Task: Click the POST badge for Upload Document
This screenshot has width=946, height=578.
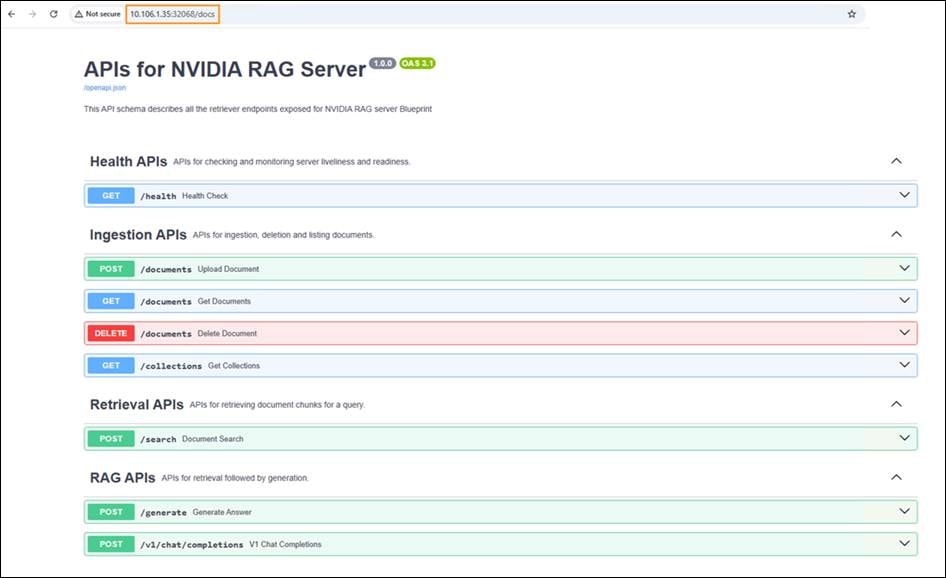Action: pos(111,268)
